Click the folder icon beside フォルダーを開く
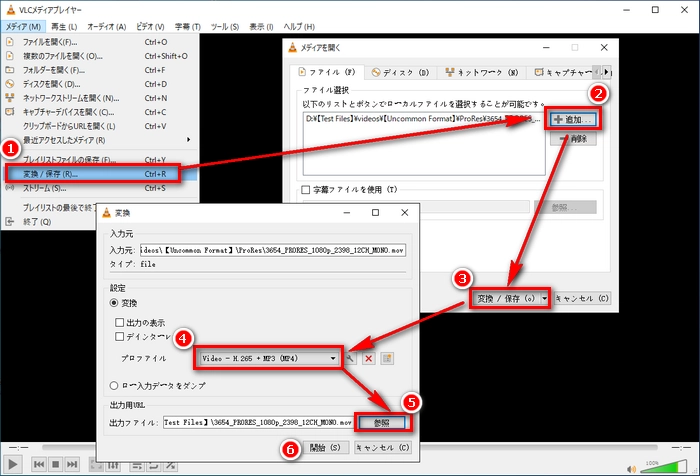The image size is (700, 476). (x=9, y=70)
